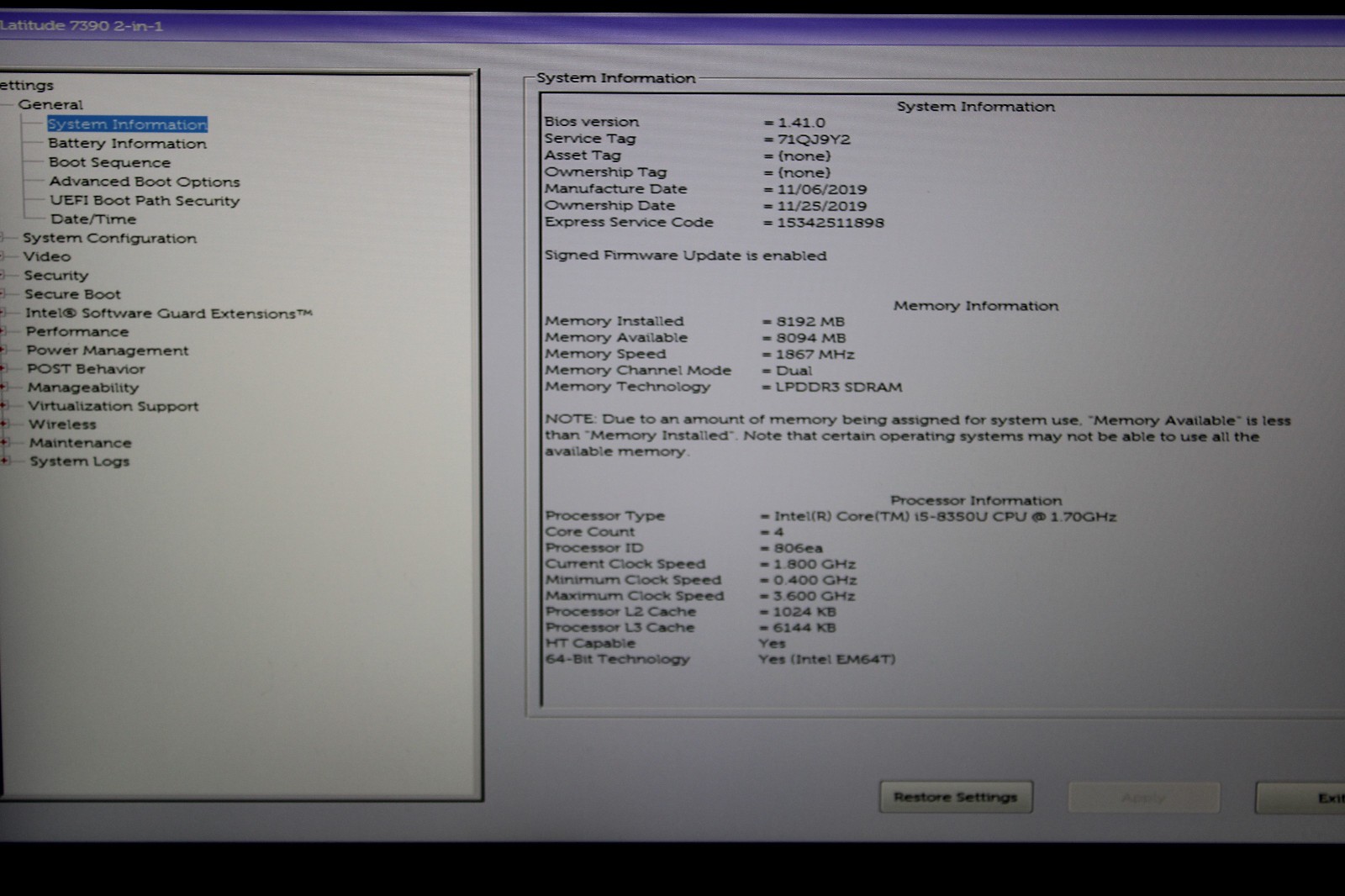
Task: Click 64-Bit Technology value Yes (Intel EM64T)
Action: (826, 659)
